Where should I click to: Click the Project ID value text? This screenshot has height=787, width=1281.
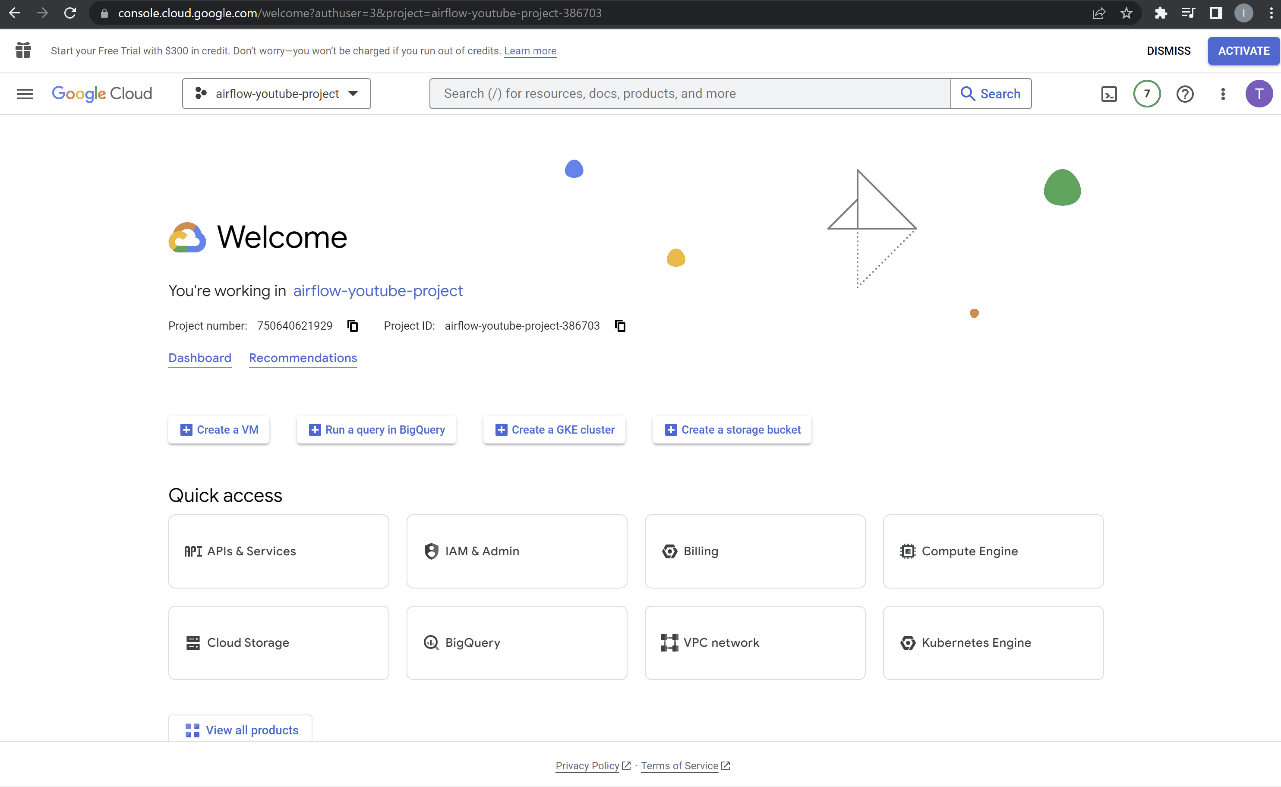tap(522, 326)
